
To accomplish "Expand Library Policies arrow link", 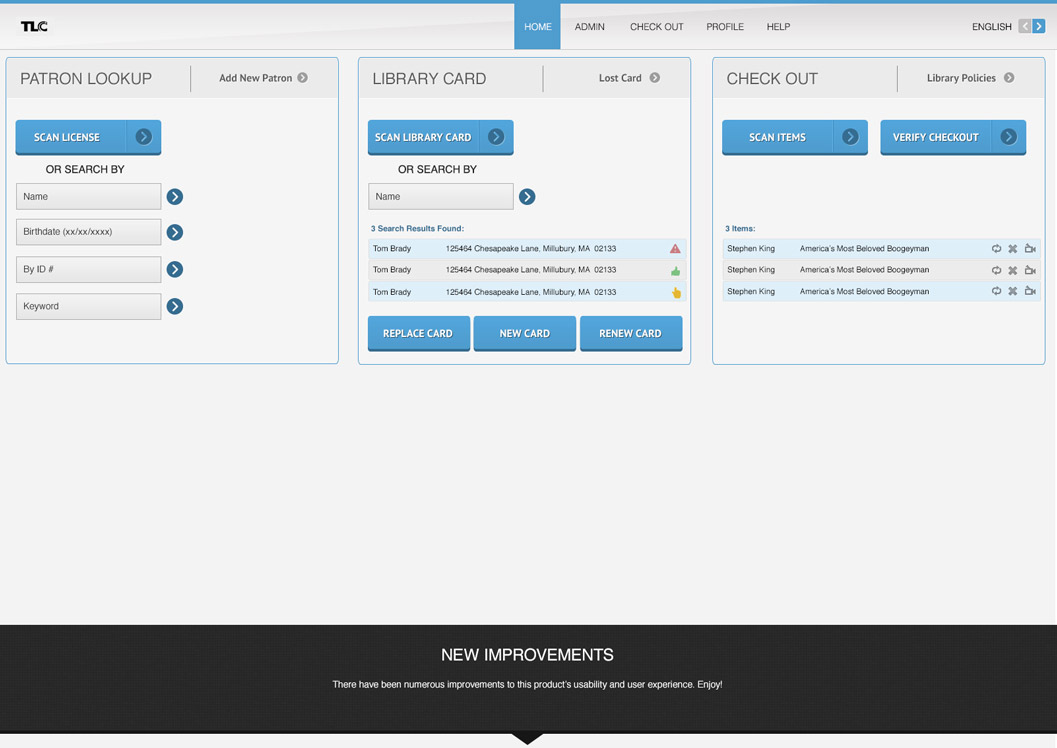I will point(1009,78).
